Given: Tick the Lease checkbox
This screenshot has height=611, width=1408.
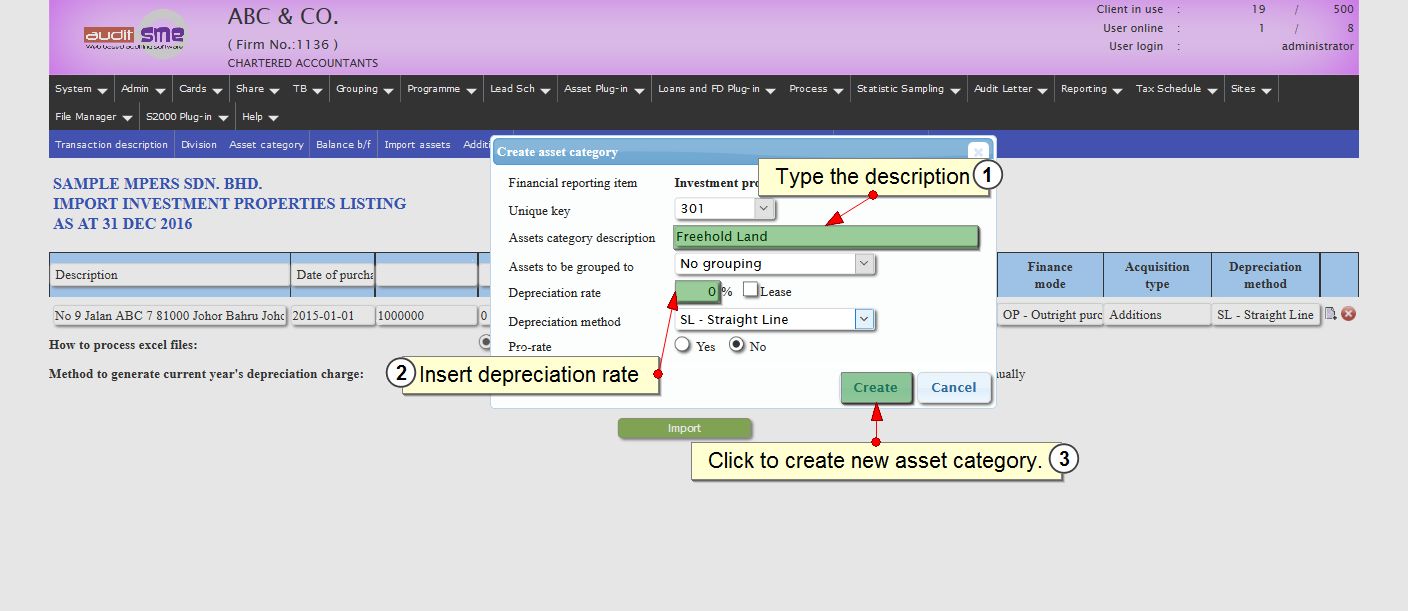Looking at the screenshot, I should point(751,291).
